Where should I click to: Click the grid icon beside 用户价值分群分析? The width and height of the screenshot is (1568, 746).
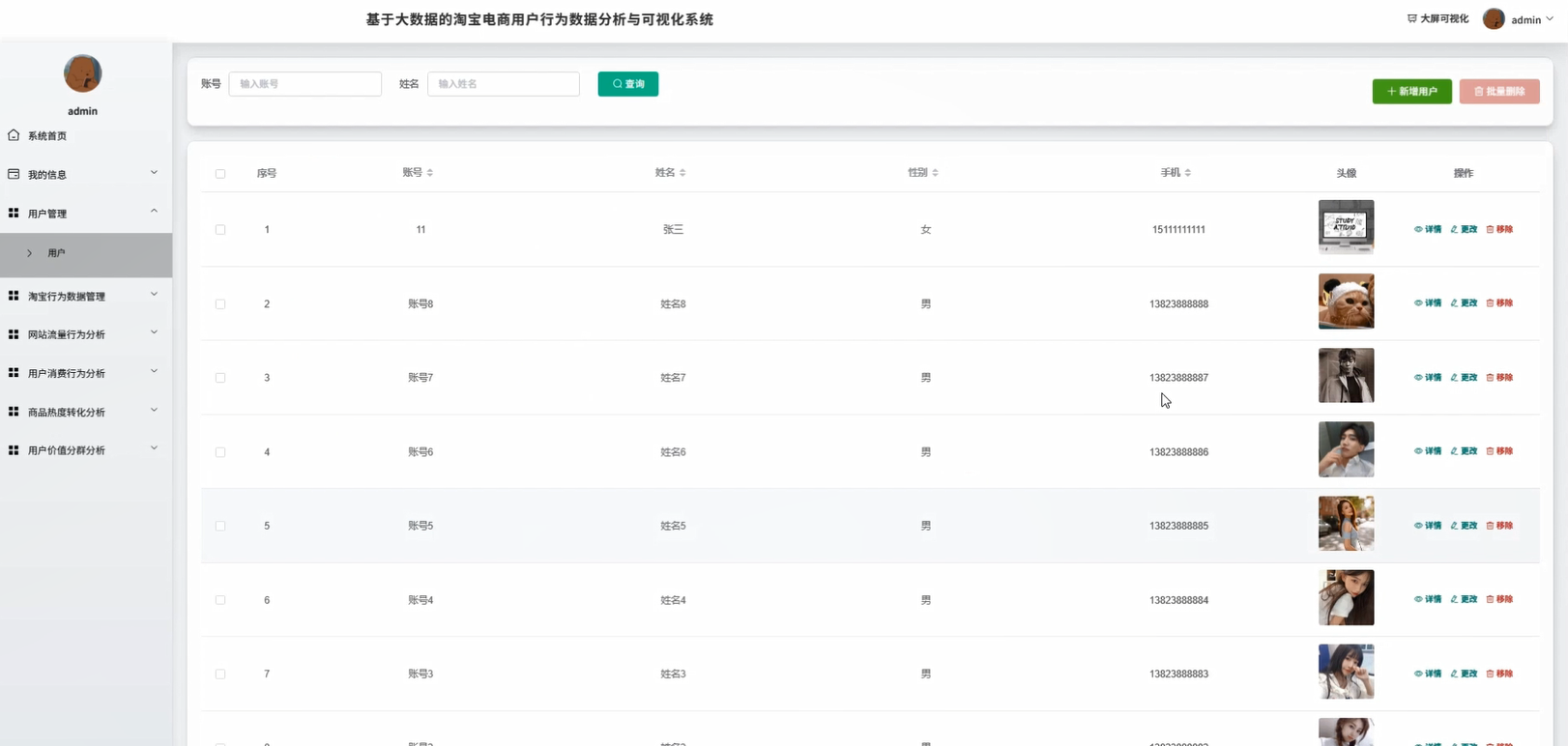click(14, 450)
